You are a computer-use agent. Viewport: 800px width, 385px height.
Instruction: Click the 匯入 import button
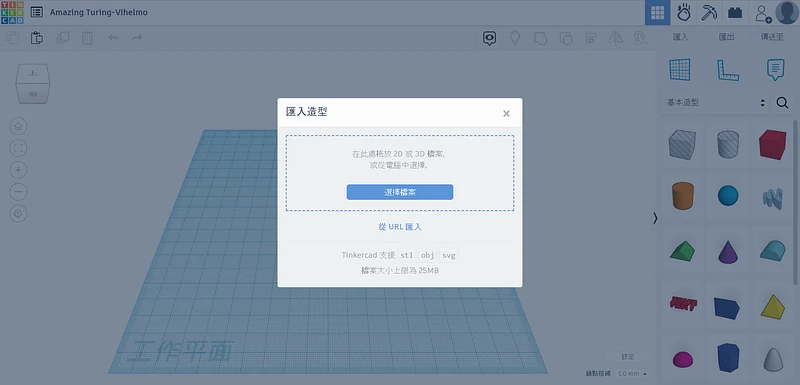pos(681,37)
